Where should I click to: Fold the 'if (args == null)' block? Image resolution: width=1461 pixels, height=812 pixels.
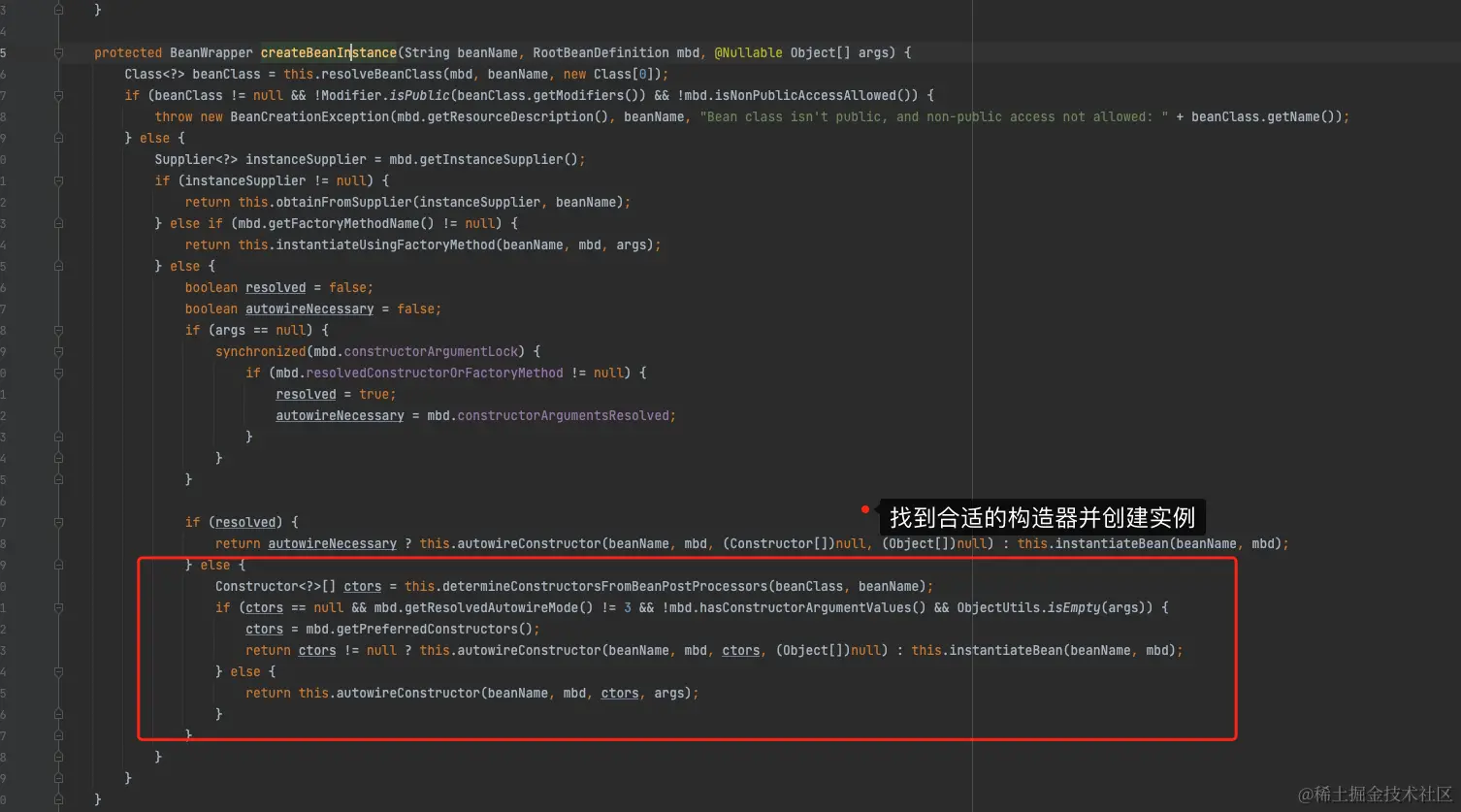coord(59,330)
